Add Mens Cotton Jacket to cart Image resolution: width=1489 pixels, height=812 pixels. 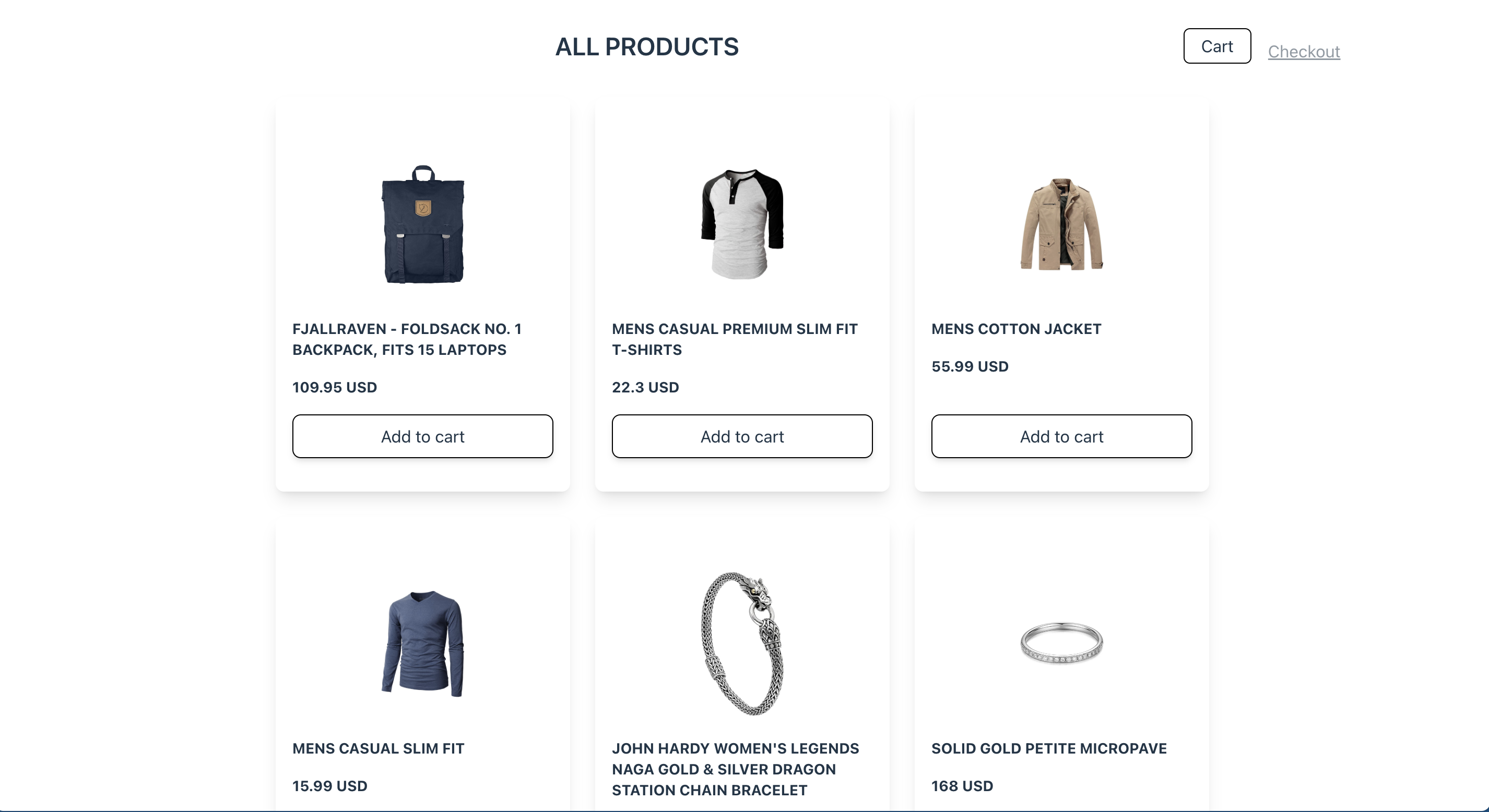(x=1061, y=436)
